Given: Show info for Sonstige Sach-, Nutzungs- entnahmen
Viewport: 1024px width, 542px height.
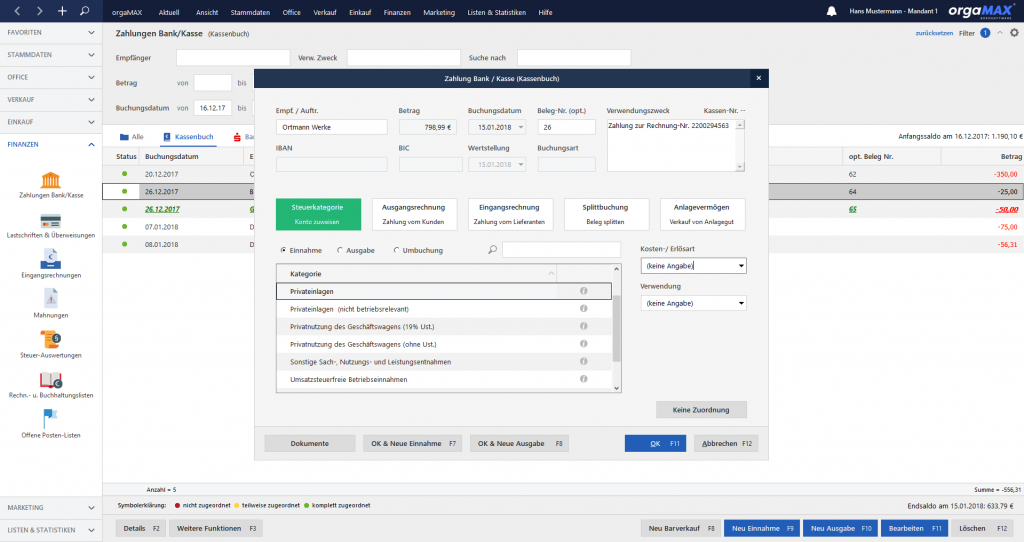Looking at the screenshot, I should click(x=584, y=362).
